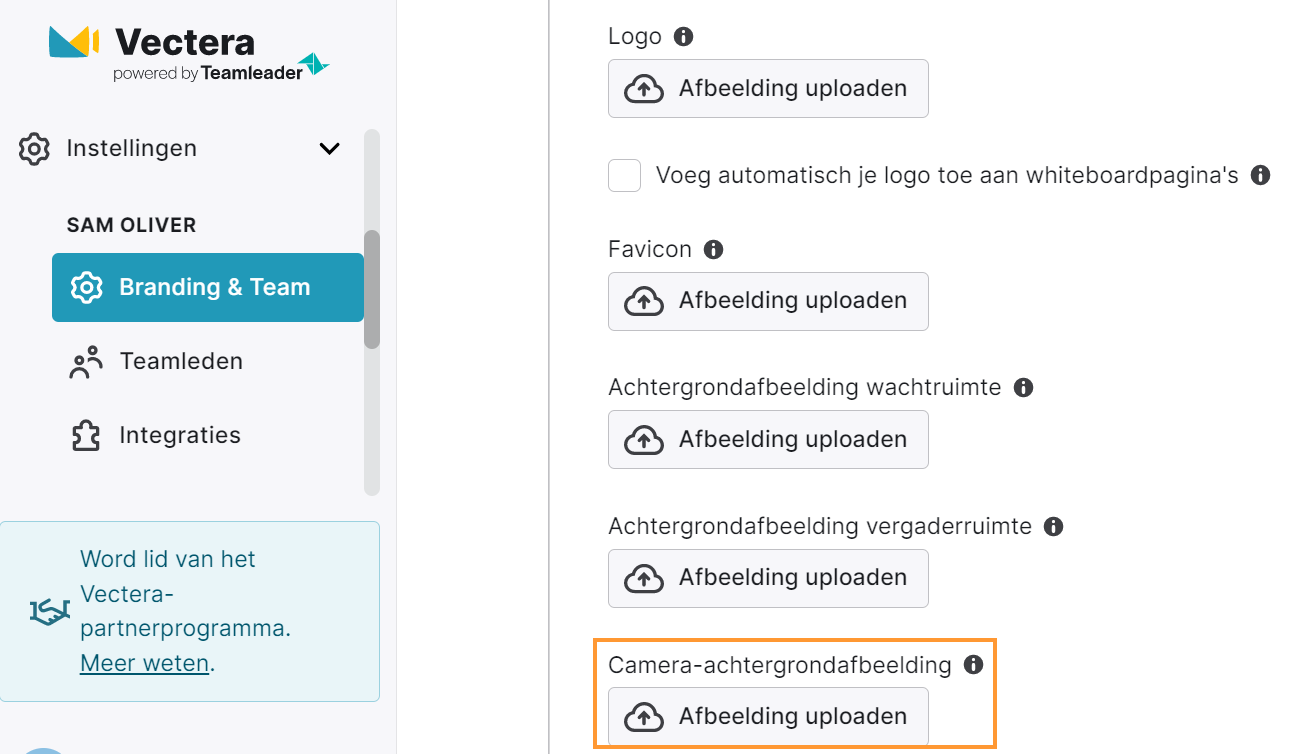Collapse the Instellingen section chevron
The height and width of the screenshot is (754, 1298).
[x=329, y=149]
